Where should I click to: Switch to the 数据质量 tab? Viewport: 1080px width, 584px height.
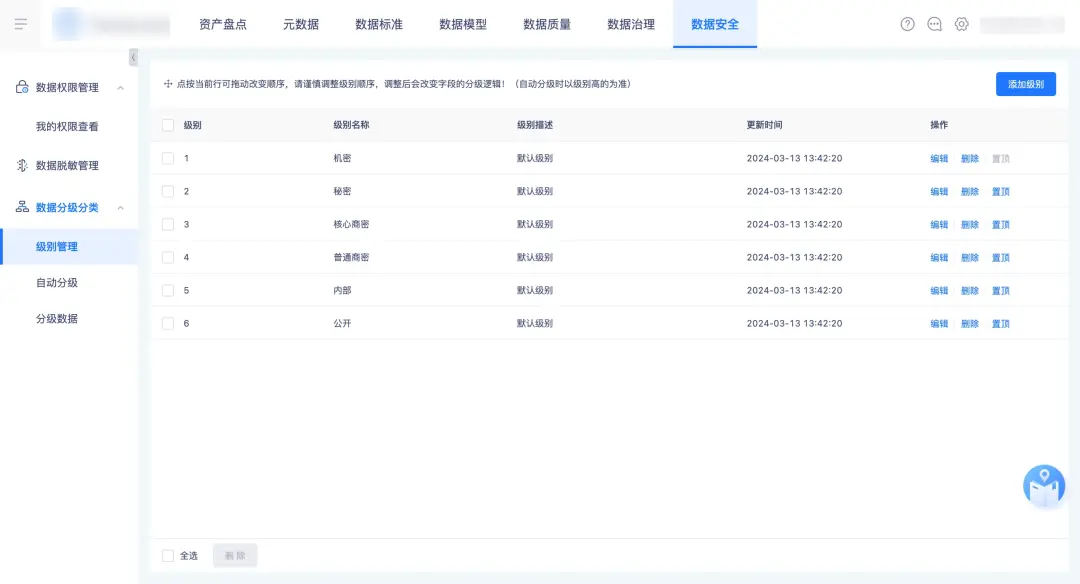click(547, 24)
